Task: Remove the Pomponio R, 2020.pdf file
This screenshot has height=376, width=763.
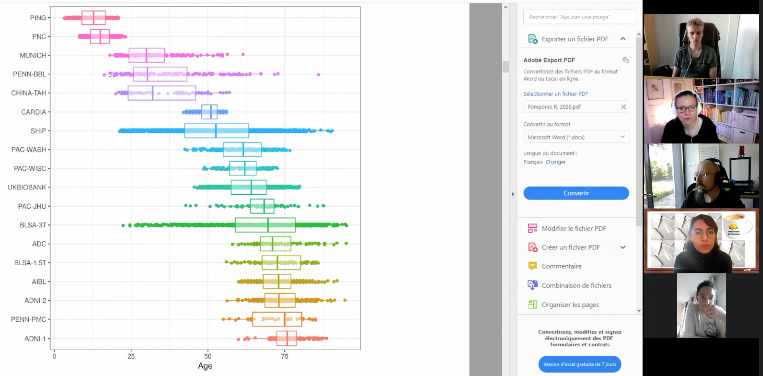Action: [x=623, y=107]
